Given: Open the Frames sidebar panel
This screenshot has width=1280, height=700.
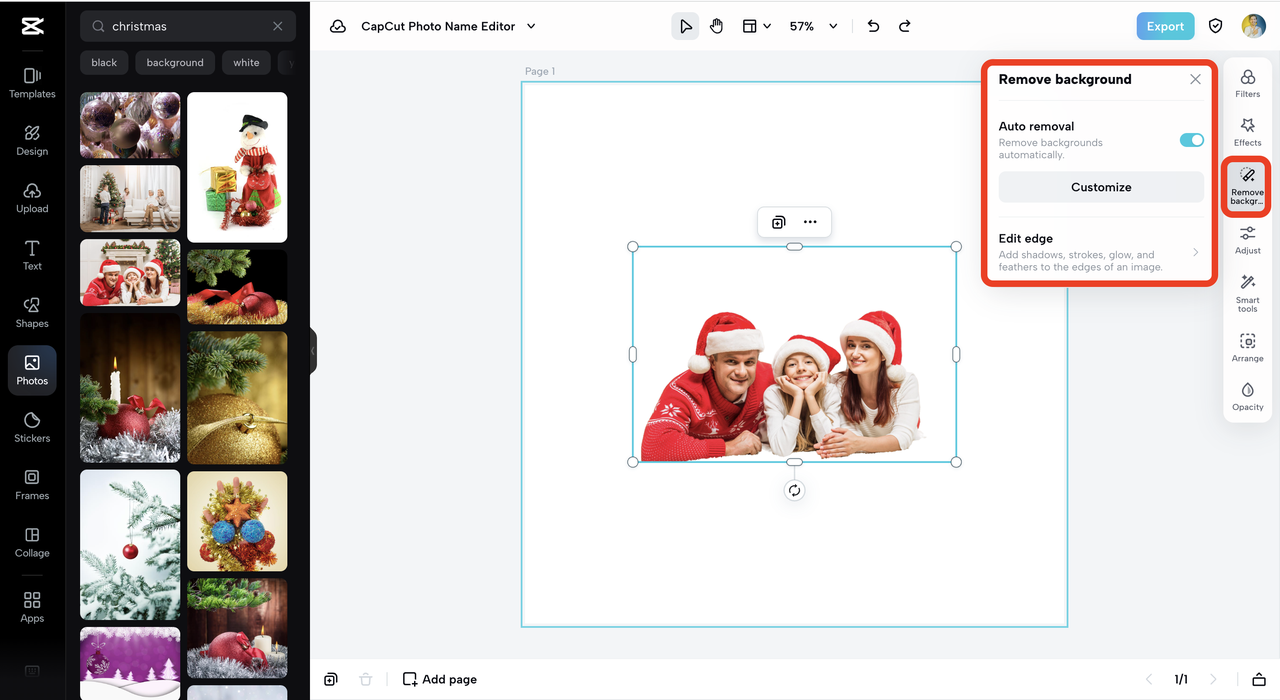Looking at the screenshot, I should click(x=32, y=484).
